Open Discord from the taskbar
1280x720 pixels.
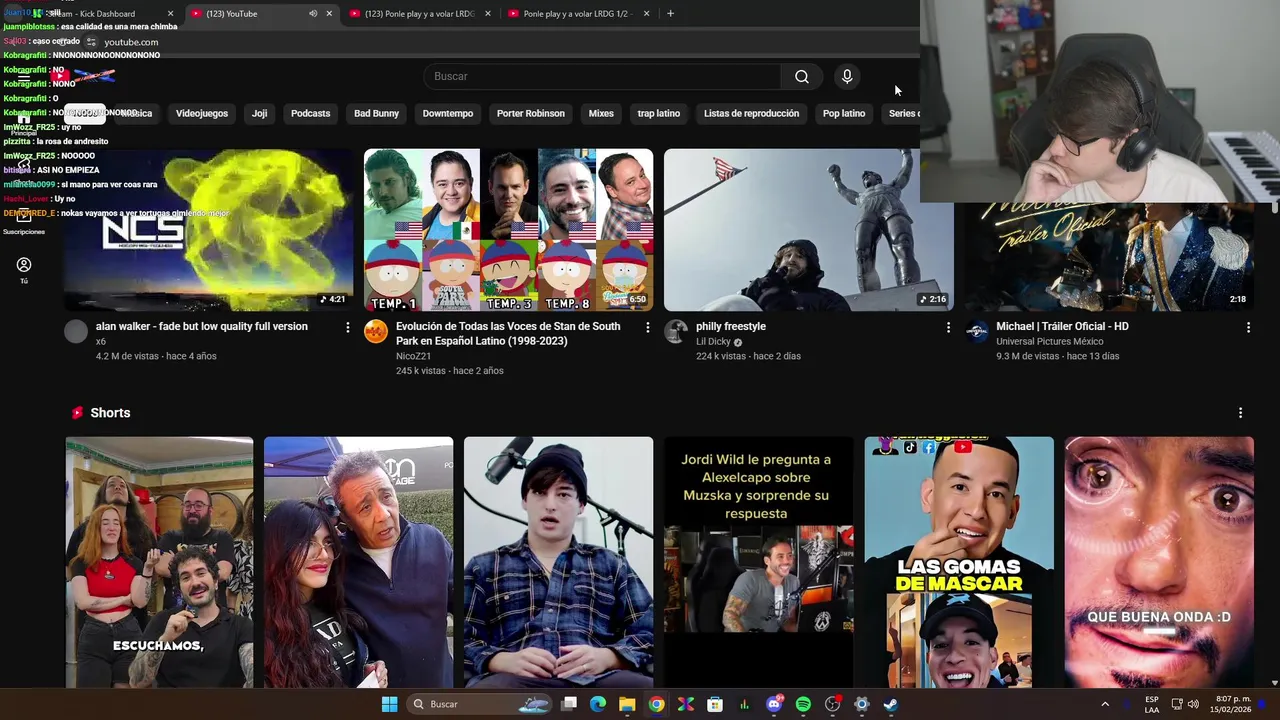click(773, 704)
